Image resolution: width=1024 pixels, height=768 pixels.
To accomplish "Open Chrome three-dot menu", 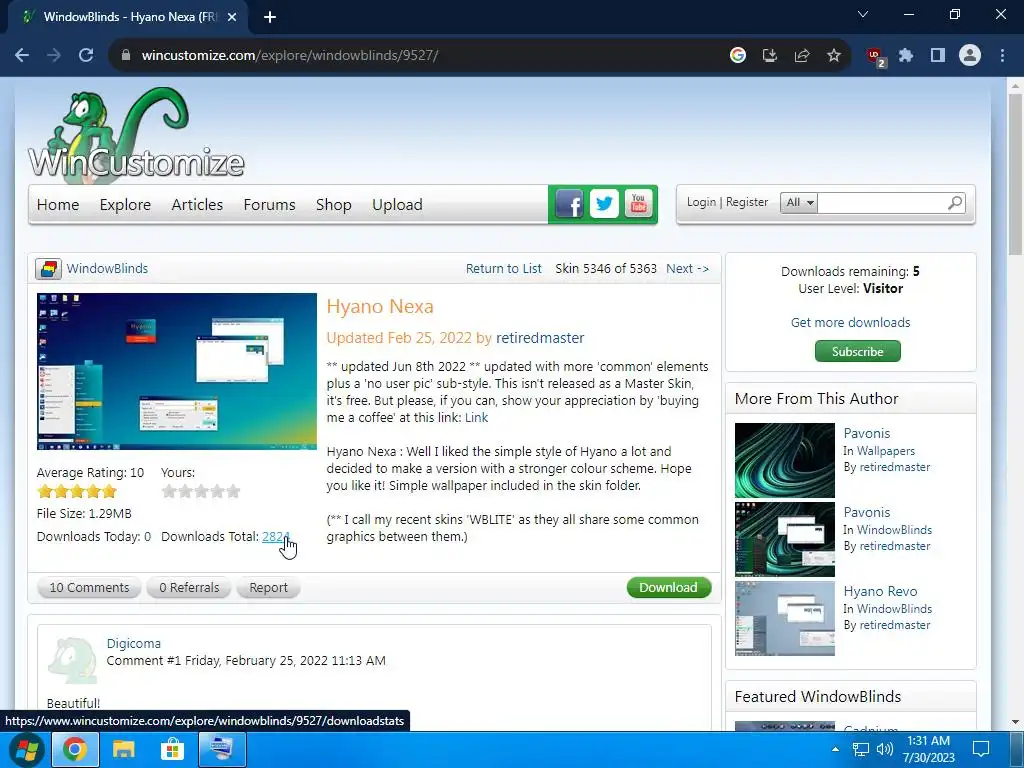I will click(1002, 56).
